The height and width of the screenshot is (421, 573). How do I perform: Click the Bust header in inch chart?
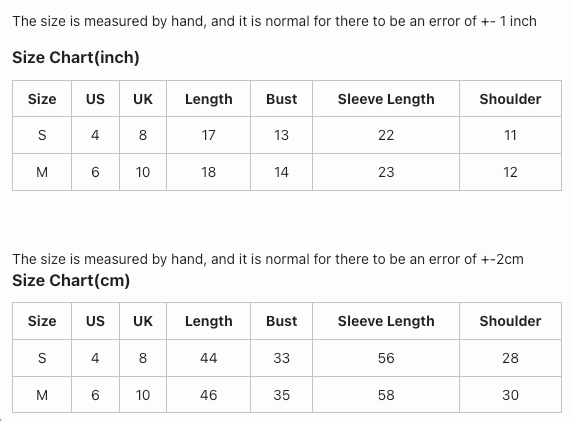point(281,99)
